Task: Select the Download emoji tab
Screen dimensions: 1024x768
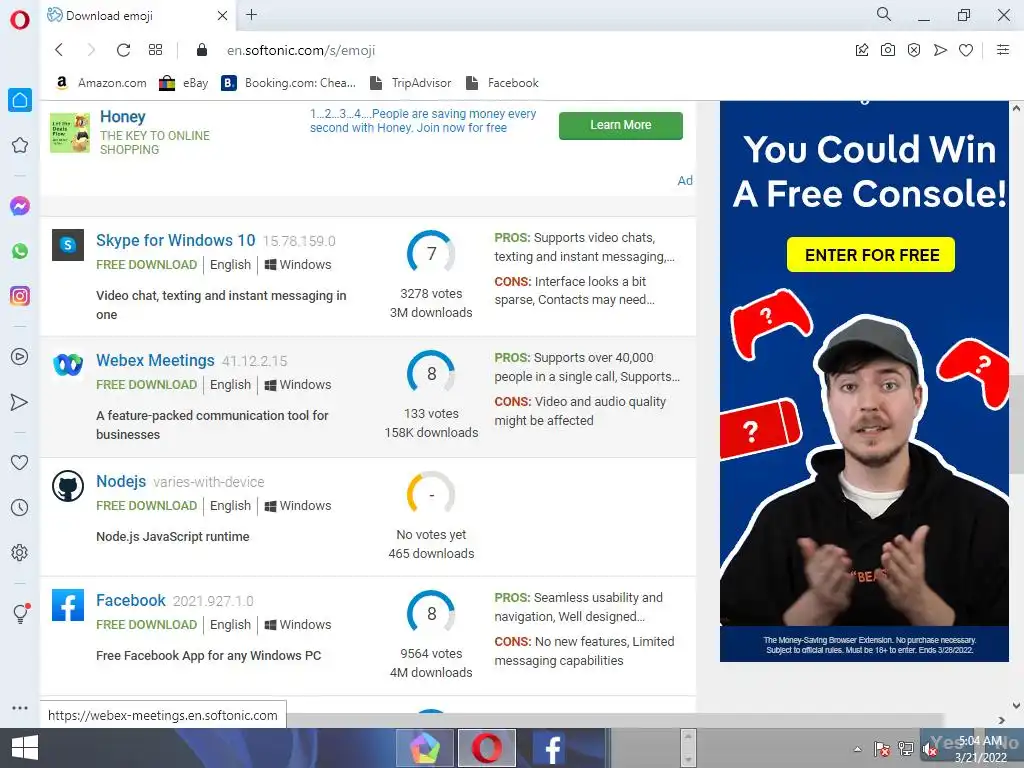Action: [138, 16]
